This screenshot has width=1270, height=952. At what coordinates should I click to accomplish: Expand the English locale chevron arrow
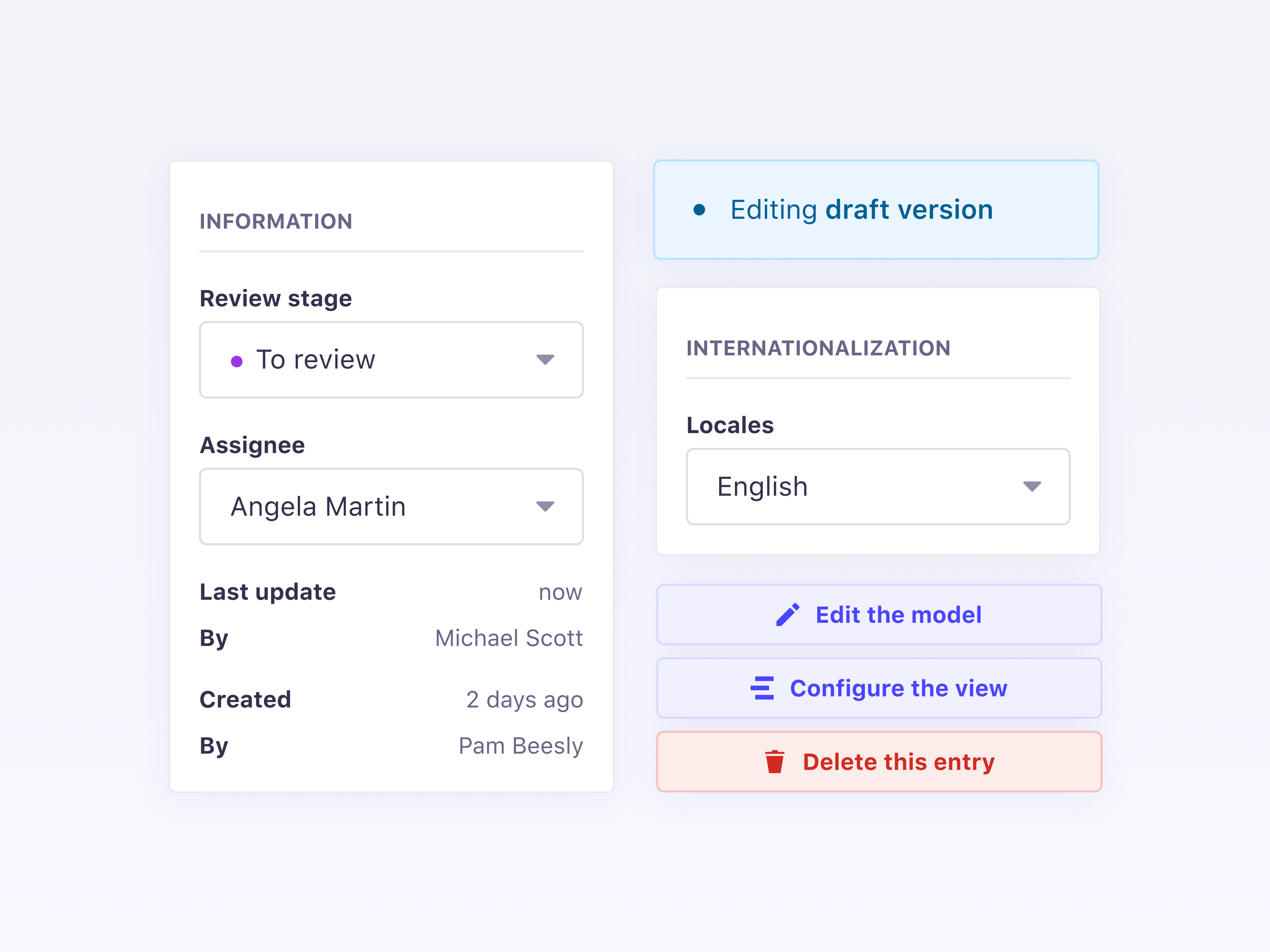pos(1032,487)
